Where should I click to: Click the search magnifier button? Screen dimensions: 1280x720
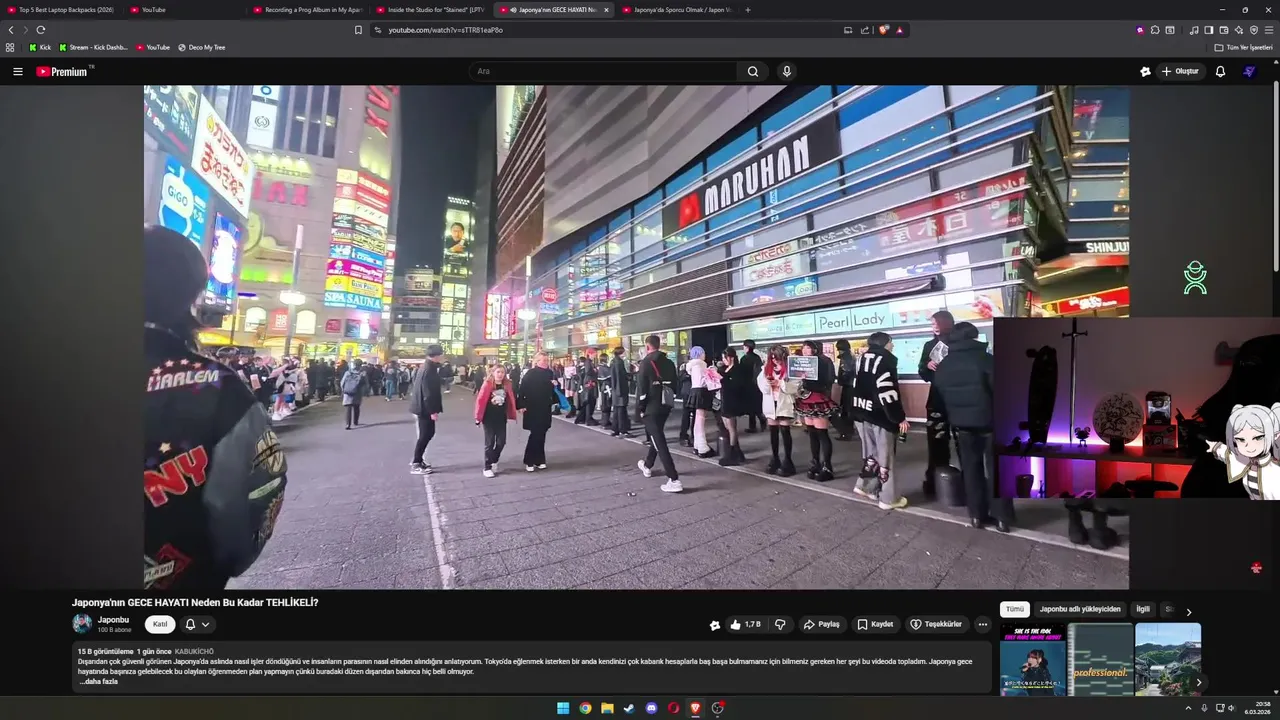tap(753, 71)
